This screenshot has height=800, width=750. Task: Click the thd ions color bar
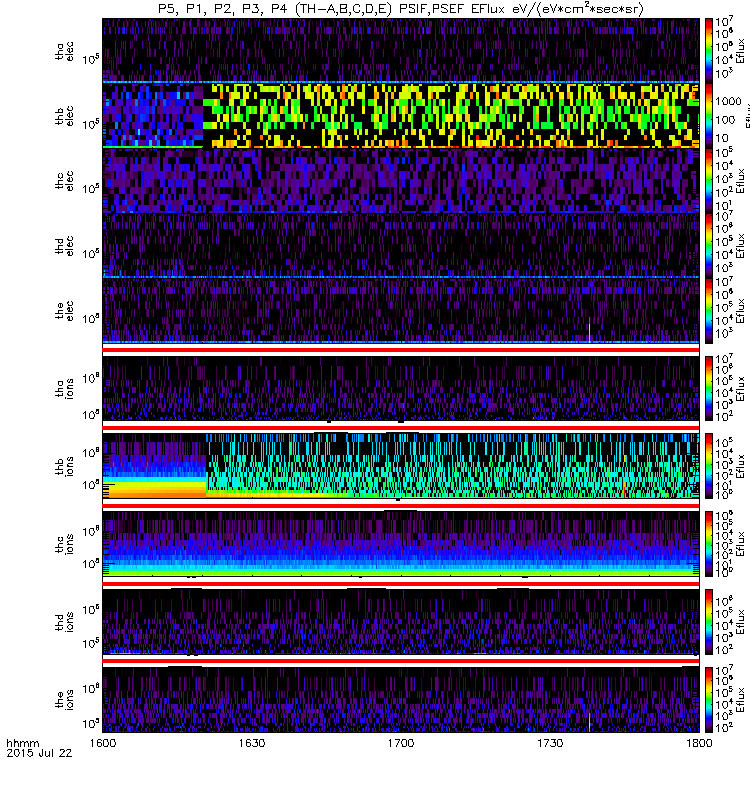tap(709, 622)
